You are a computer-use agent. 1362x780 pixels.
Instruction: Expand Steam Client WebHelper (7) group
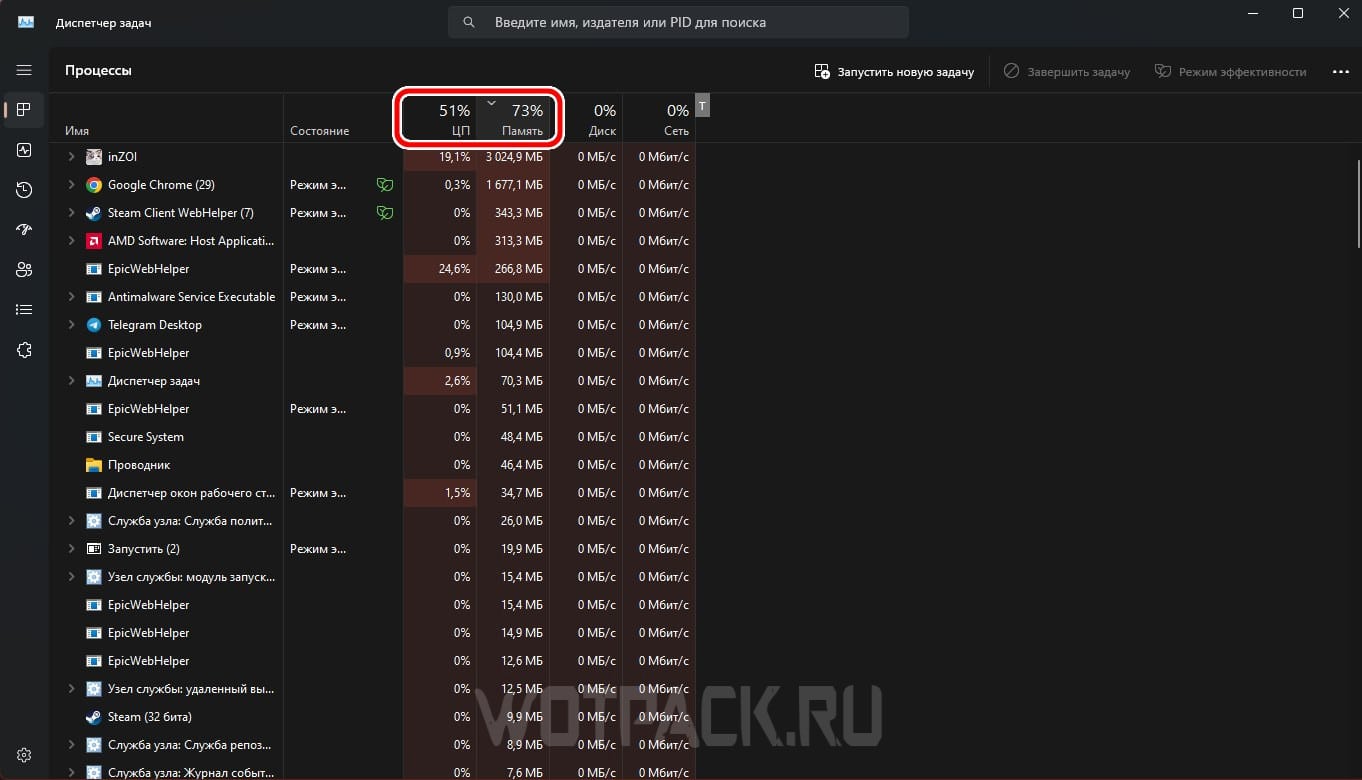(71, 213)
